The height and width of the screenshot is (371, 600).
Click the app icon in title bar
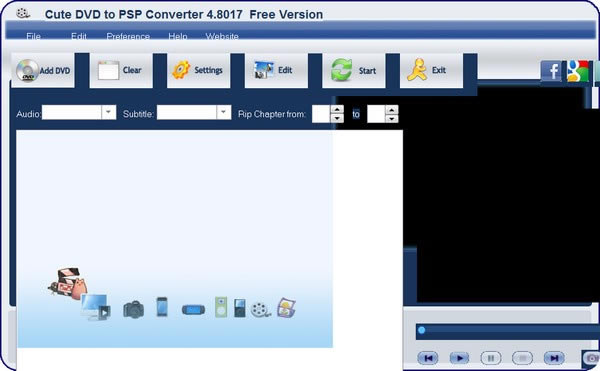23,13
